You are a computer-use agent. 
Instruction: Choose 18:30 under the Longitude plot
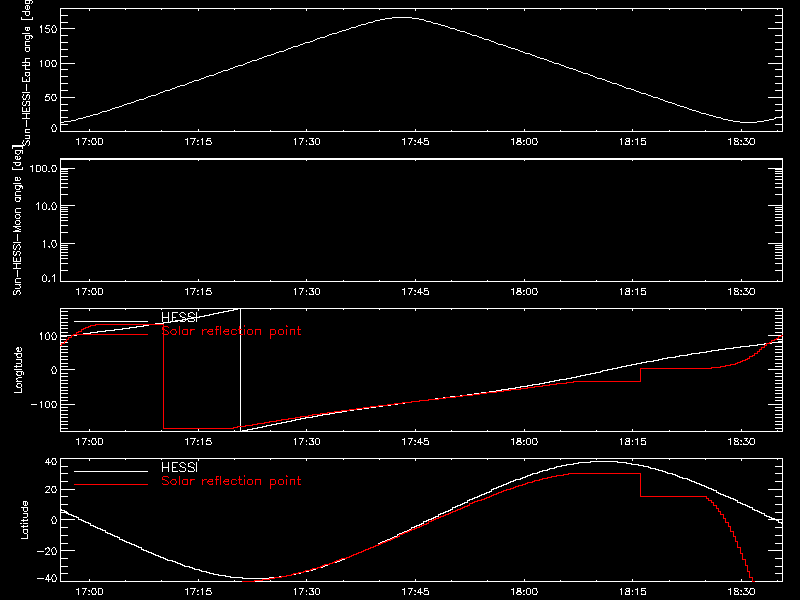(741, 442)
